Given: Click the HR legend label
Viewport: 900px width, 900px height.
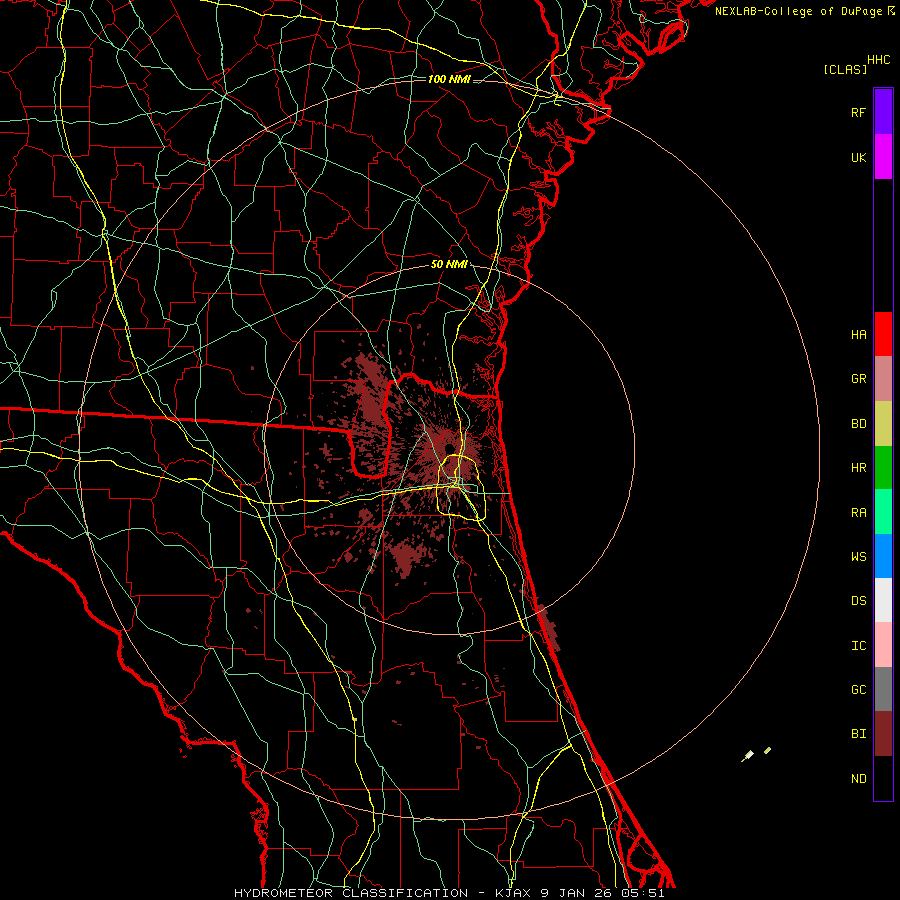Looking at the screenshot, I should (858, 468).
